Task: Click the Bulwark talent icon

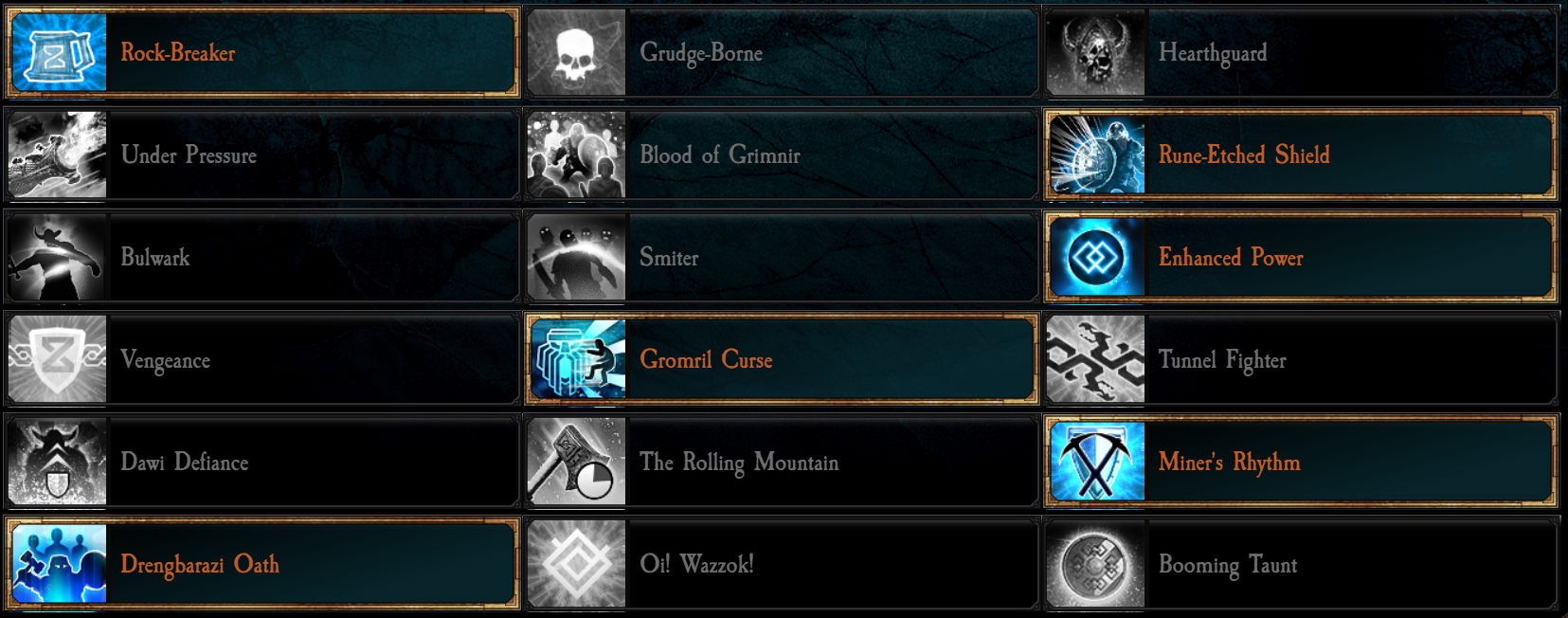Action: [58, 257]
